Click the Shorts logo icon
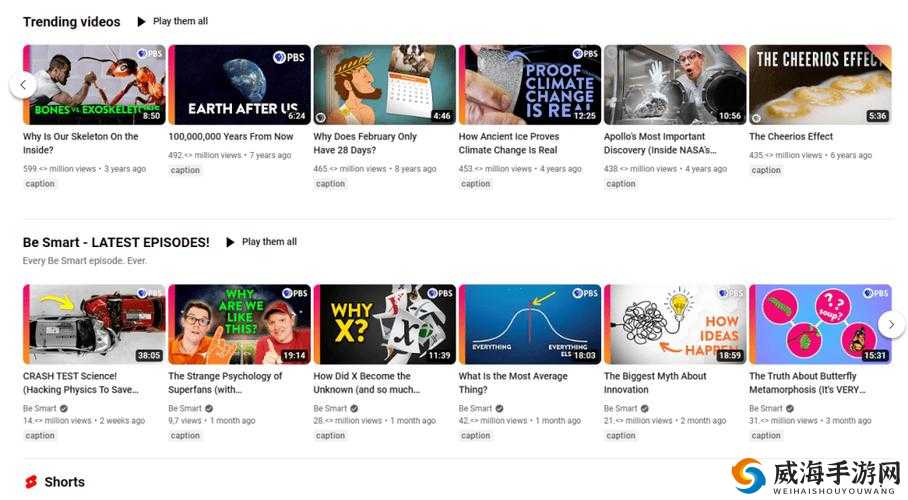The width and height of the screenshot is (908, 500). pyautogui.click(x=31, y=482)
